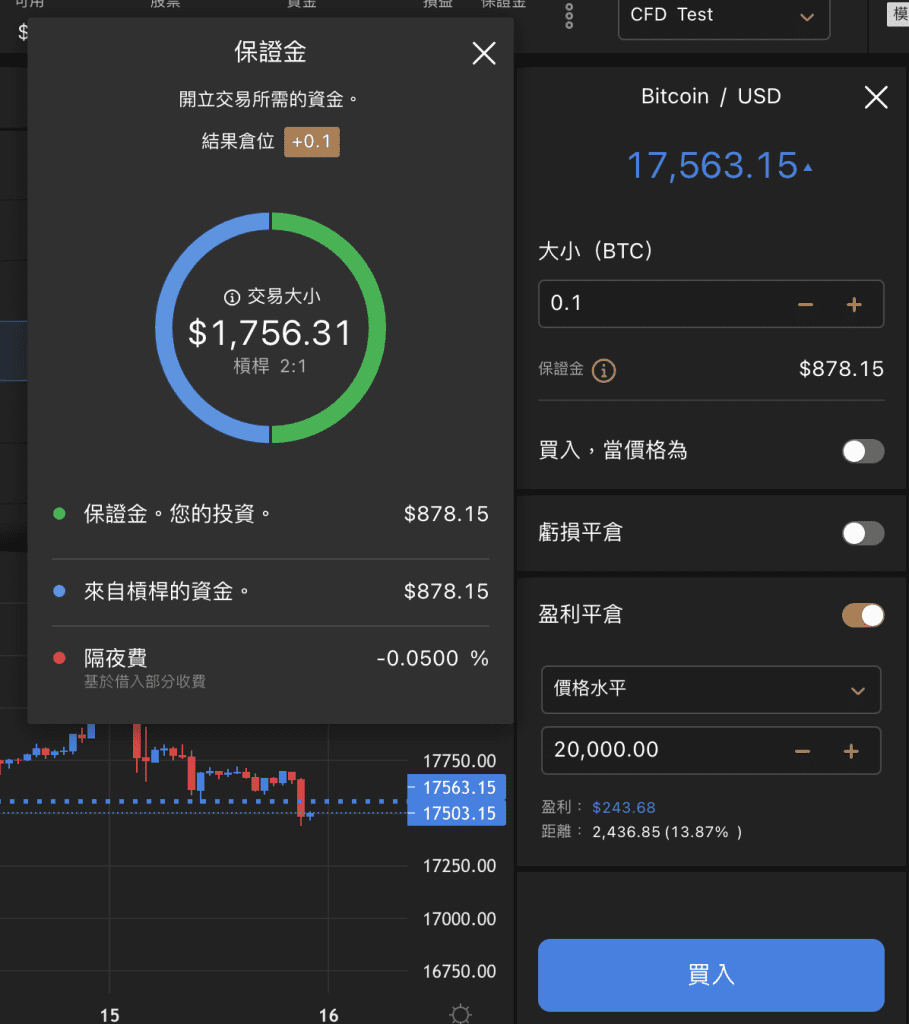This screenshot has height=1024, width=909.
Task: Increase BTC size with plus button
Action: pos(854,305)
